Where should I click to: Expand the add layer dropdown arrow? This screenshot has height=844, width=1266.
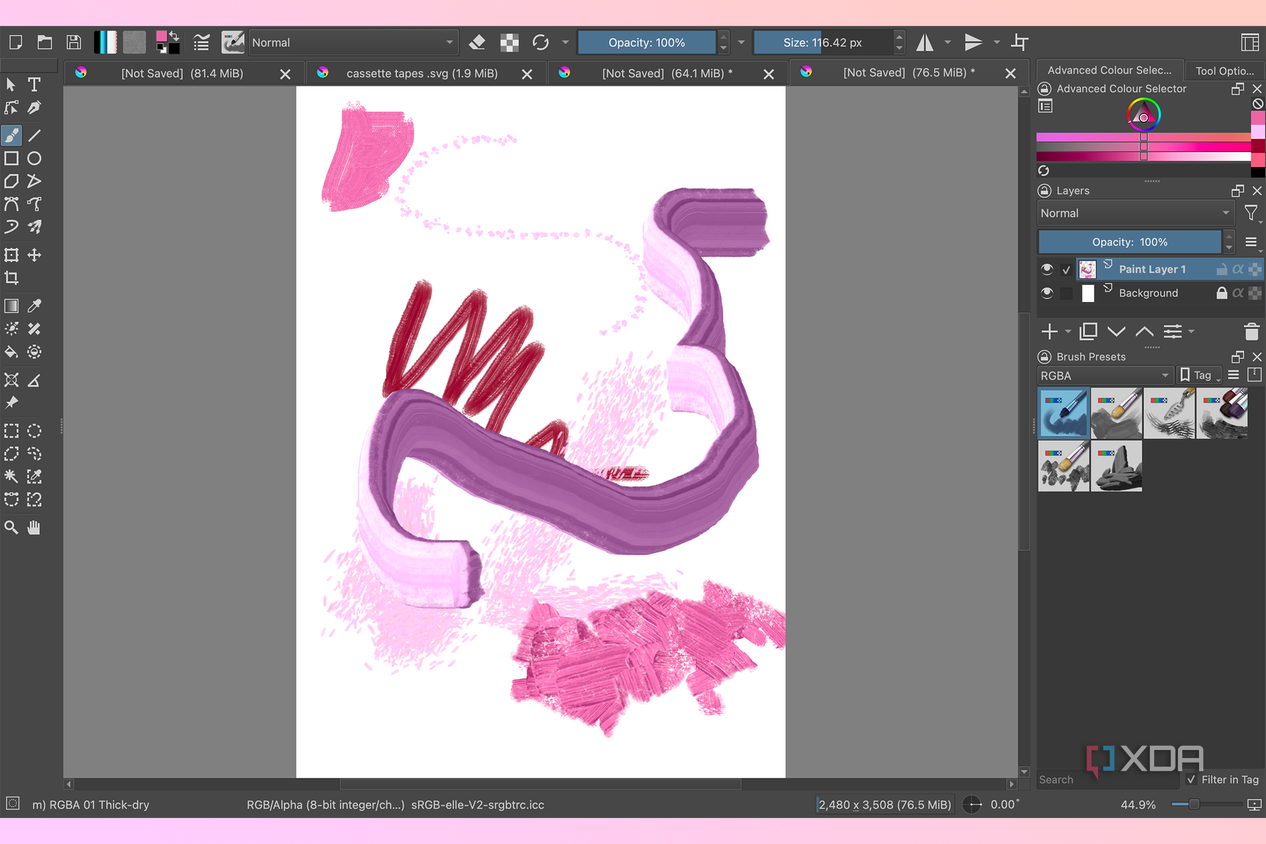1068,332
